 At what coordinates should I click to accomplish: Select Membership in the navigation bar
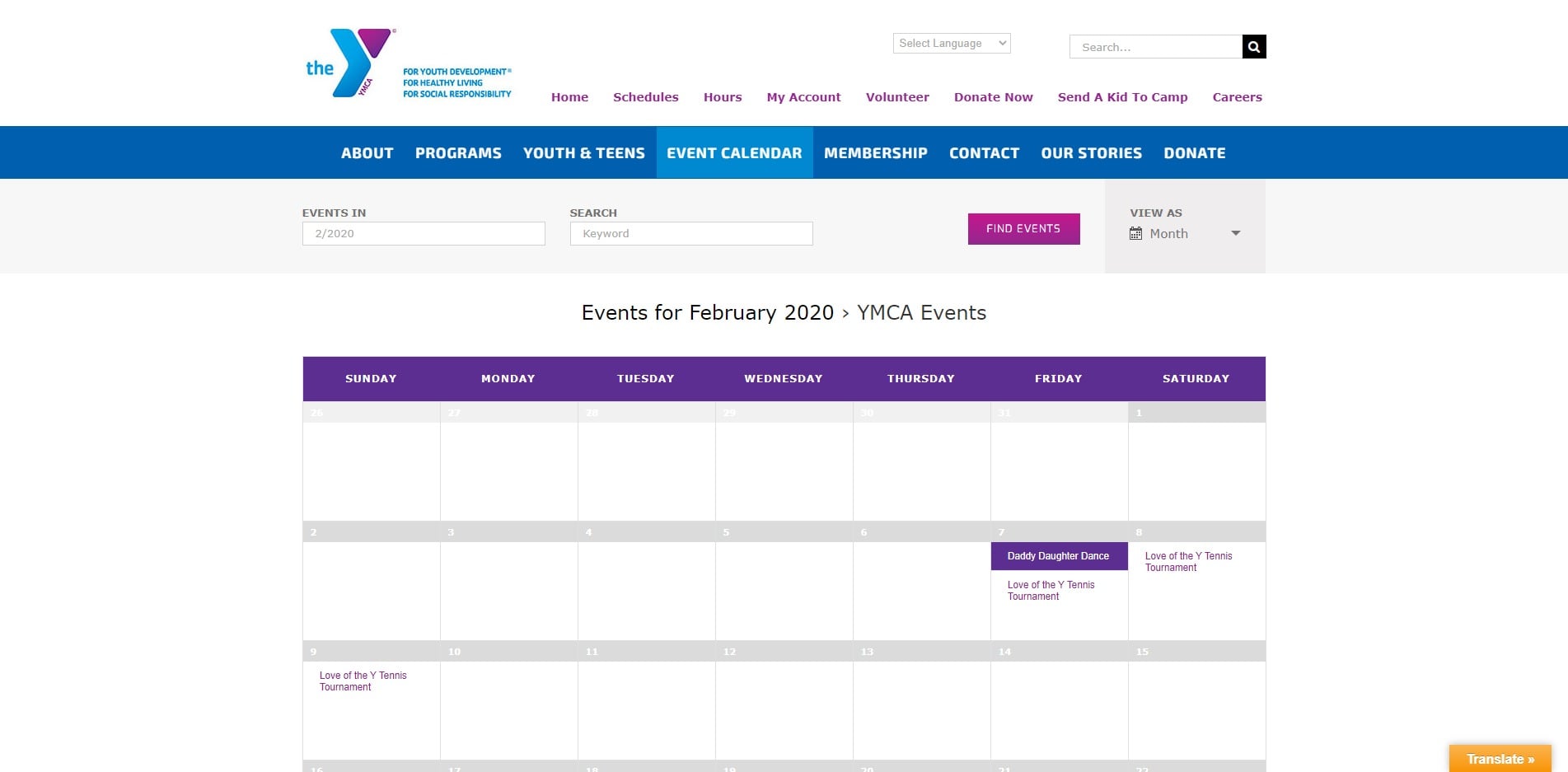click(x=875, y=153)
